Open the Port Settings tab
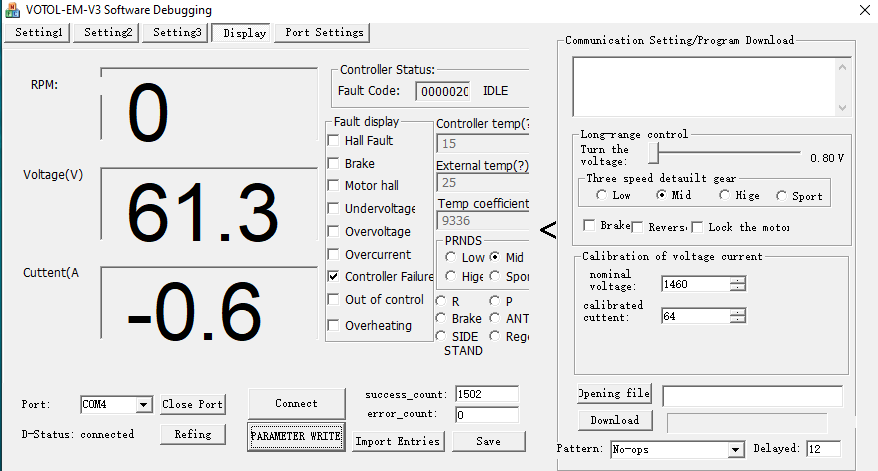878x471 pixels. coord(324,33)
